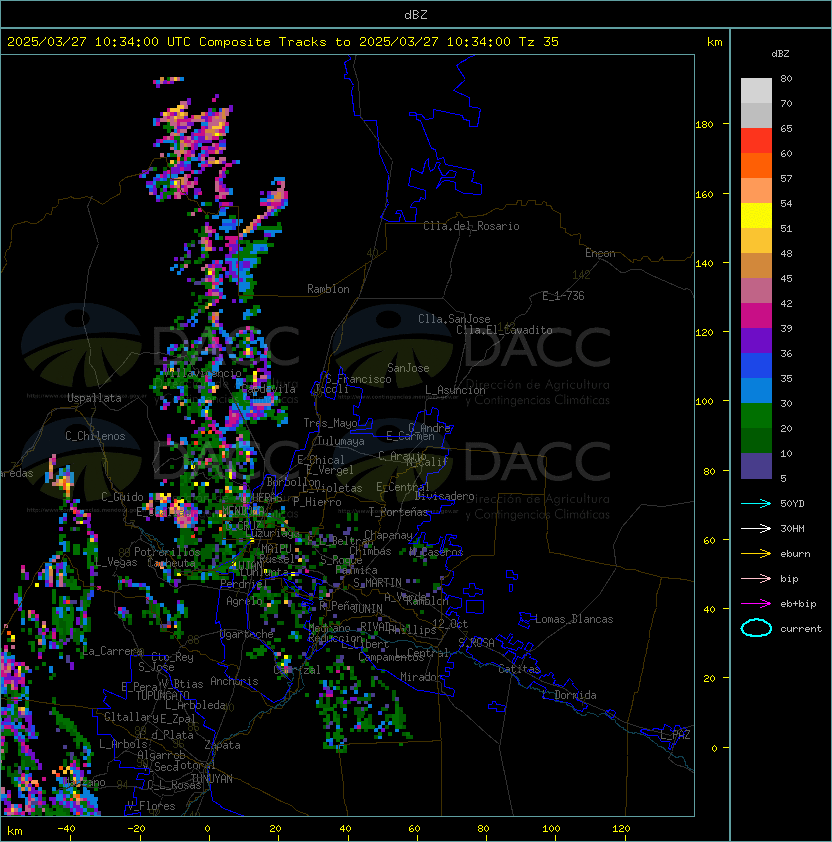832x842 pixels.
Task: Click the '180' km tick on right axis
Action: (704, 125)
